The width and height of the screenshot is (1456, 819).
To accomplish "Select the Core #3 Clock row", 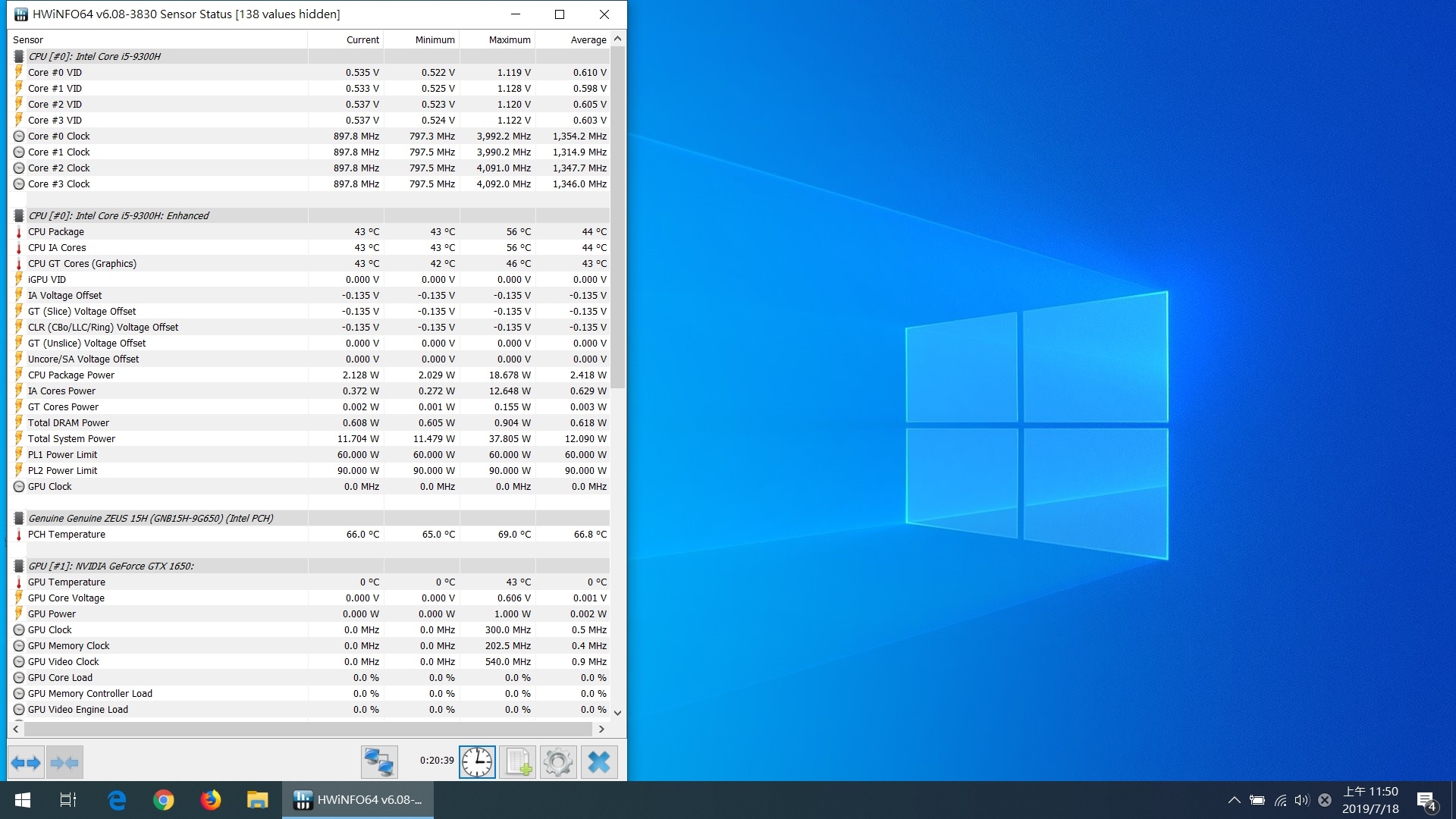I will coord(309,184).
